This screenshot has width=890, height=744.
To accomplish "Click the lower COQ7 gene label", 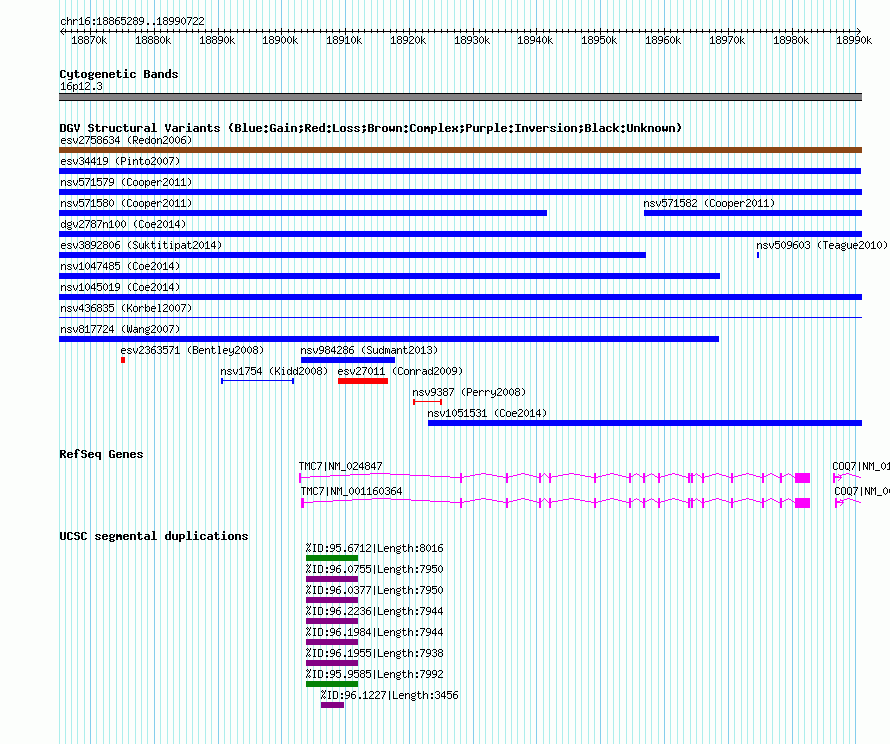I will point(862,491).
